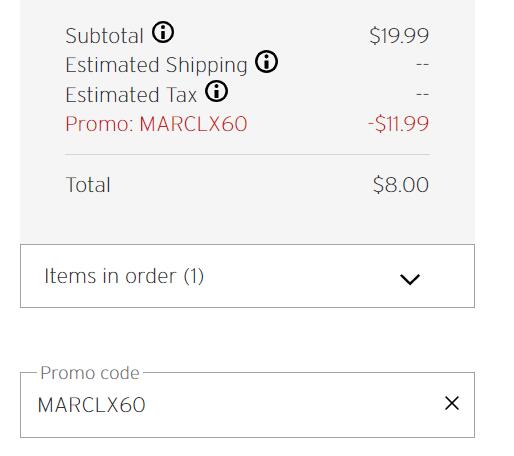Show the Estimated Tax info tooltip
Image resolution: width=514 pixels, height=456 pixels.
(216, 91)
